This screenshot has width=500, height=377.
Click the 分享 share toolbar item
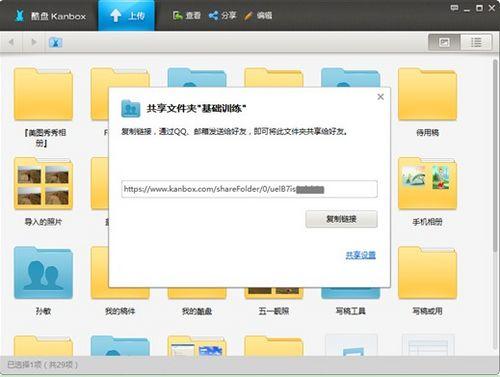(222, 15)
